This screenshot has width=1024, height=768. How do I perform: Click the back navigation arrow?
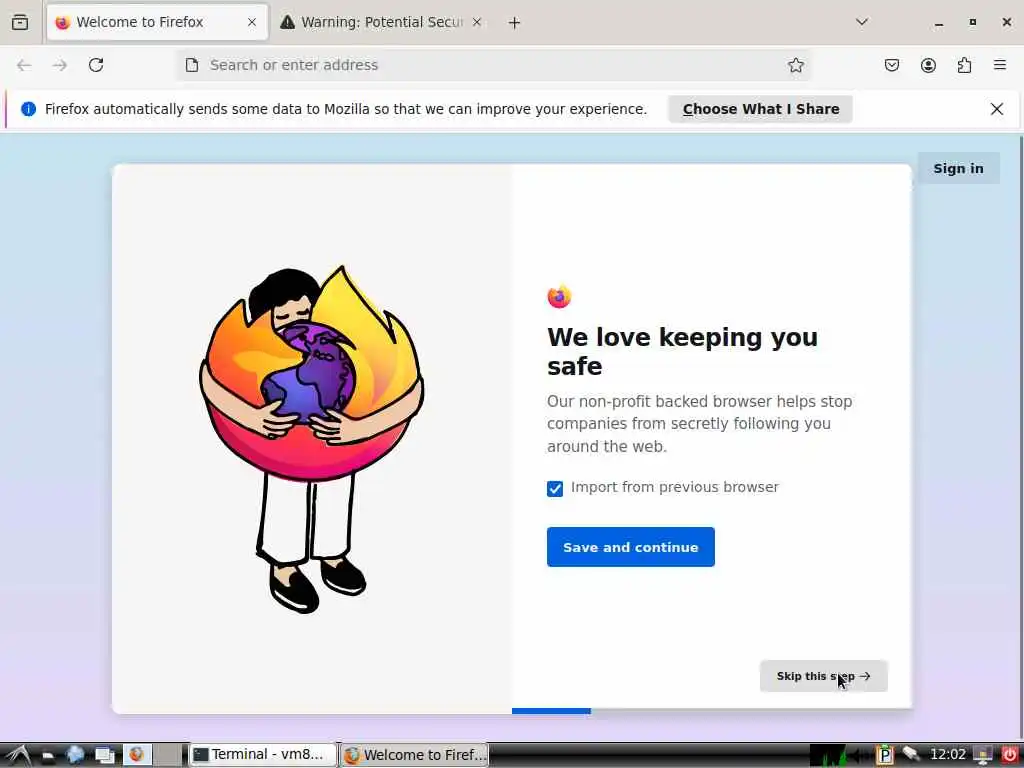click(24, 65)
